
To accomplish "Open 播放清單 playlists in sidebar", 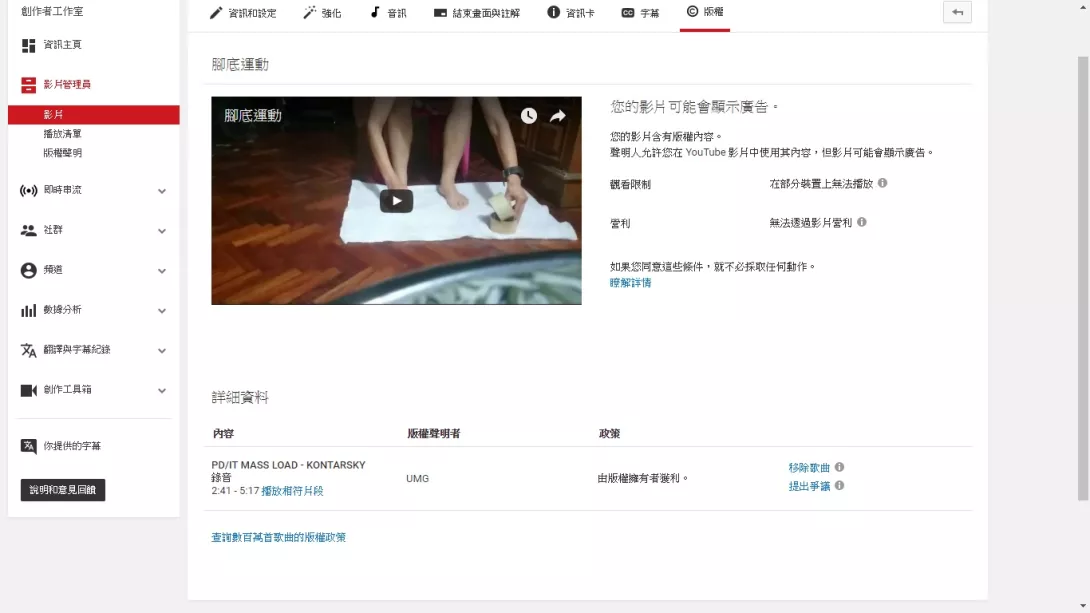I will pyautogui.click(x=62, y=133).
